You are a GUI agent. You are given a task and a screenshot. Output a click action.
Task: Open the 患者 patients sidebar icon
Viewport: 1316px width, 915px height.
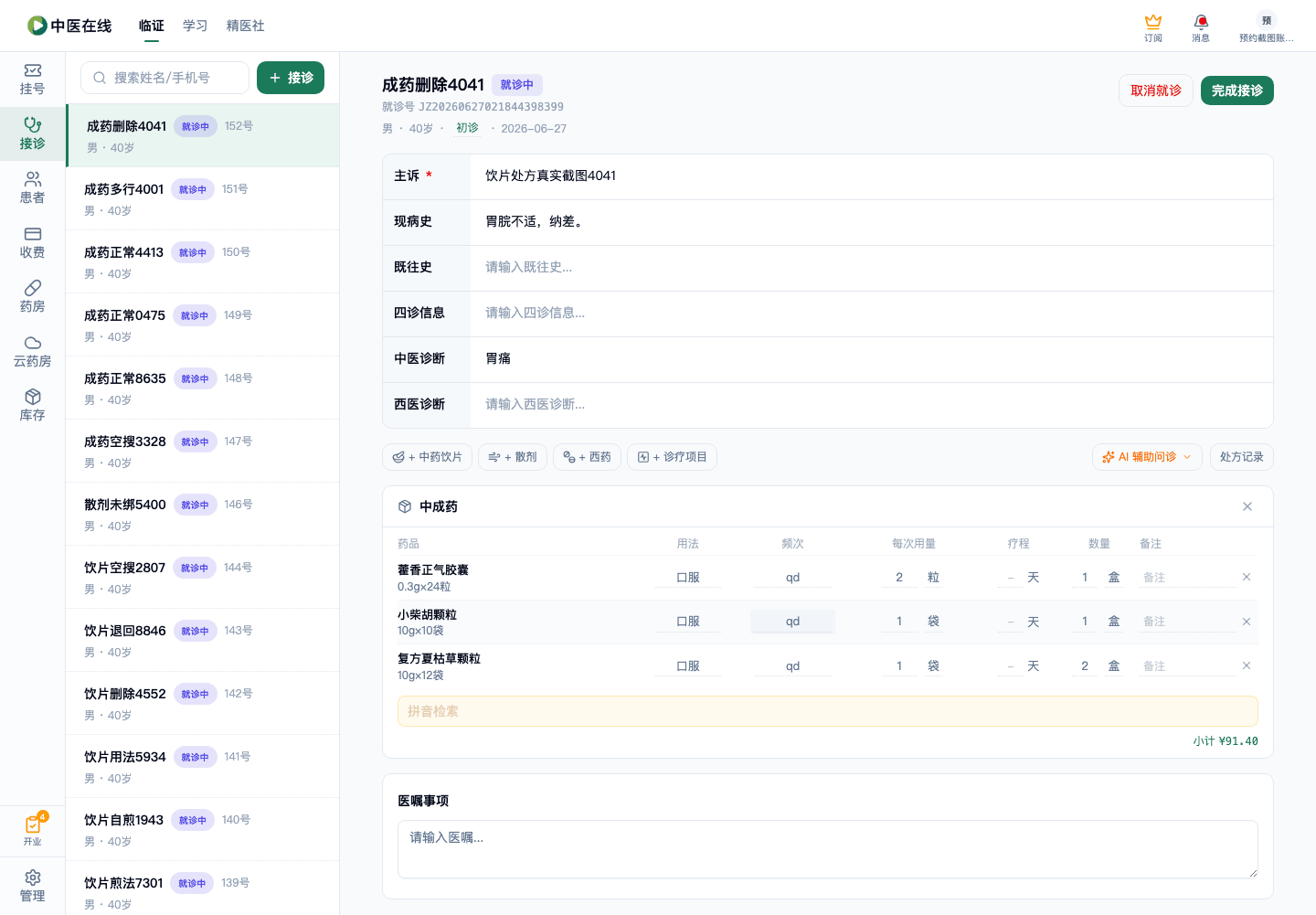pyautogui.click(x=33, y=188)
